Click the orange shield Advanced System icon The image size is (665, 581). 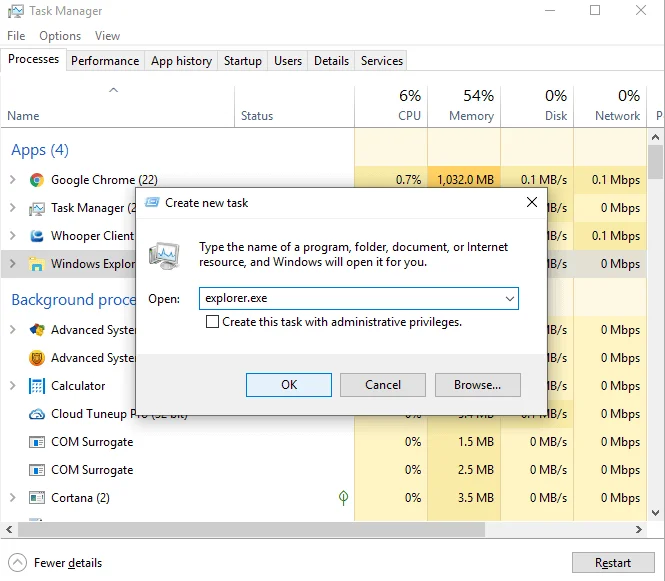37,358
